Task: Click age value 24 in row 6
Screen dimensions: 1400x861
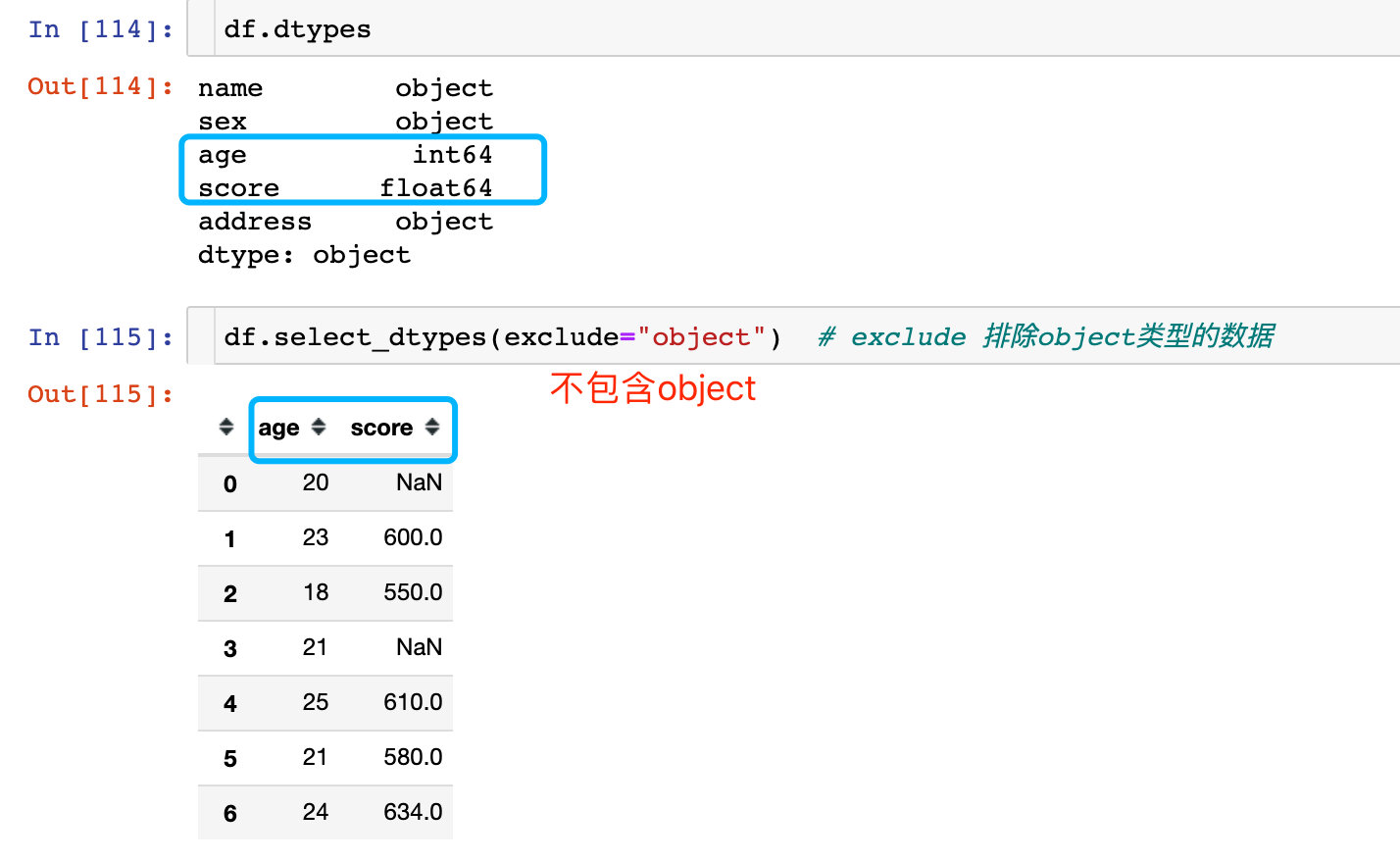Action: tap(316, 812)
